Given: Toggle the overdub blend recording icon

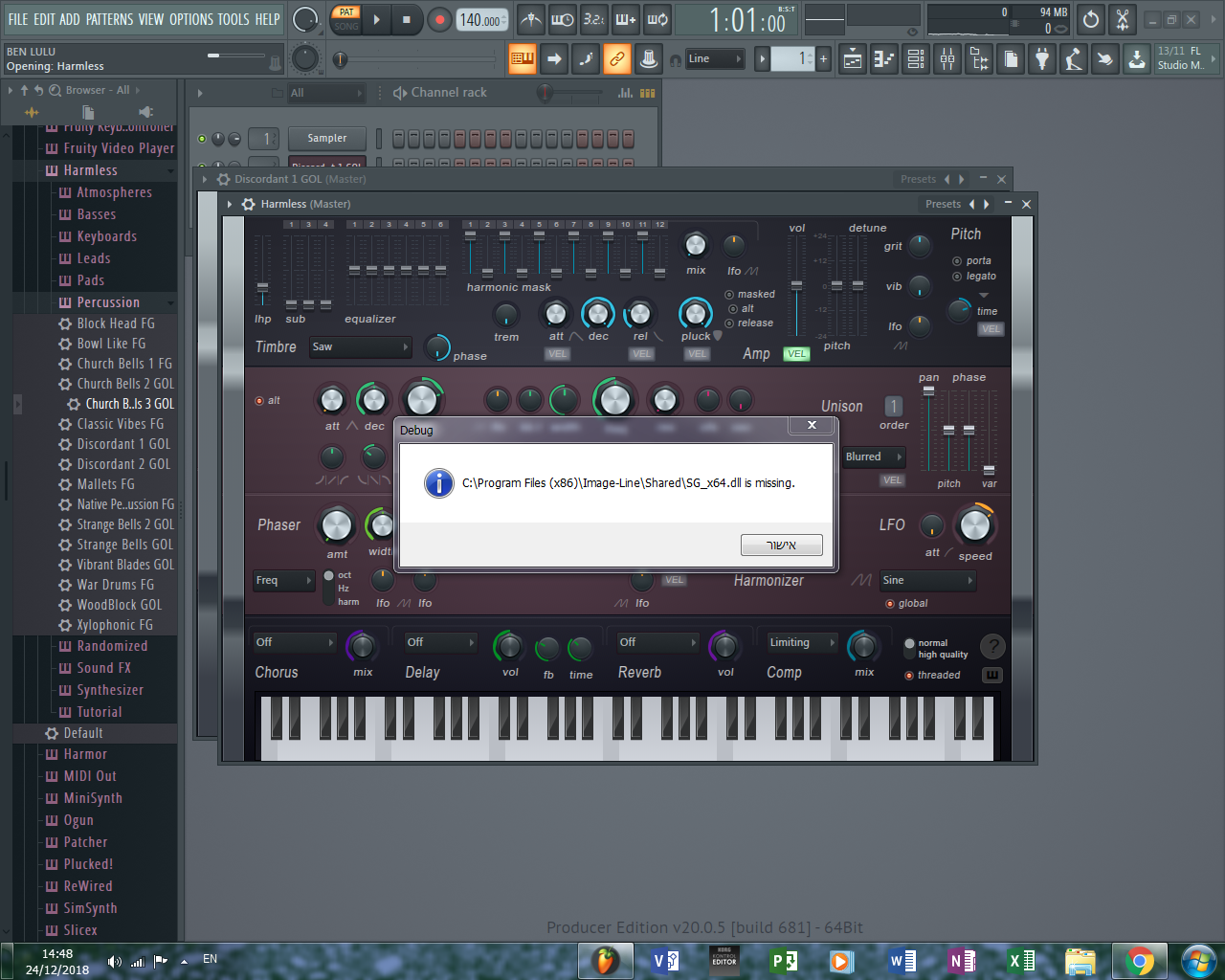Looking at the screenshot, I should tap(626, 19).
